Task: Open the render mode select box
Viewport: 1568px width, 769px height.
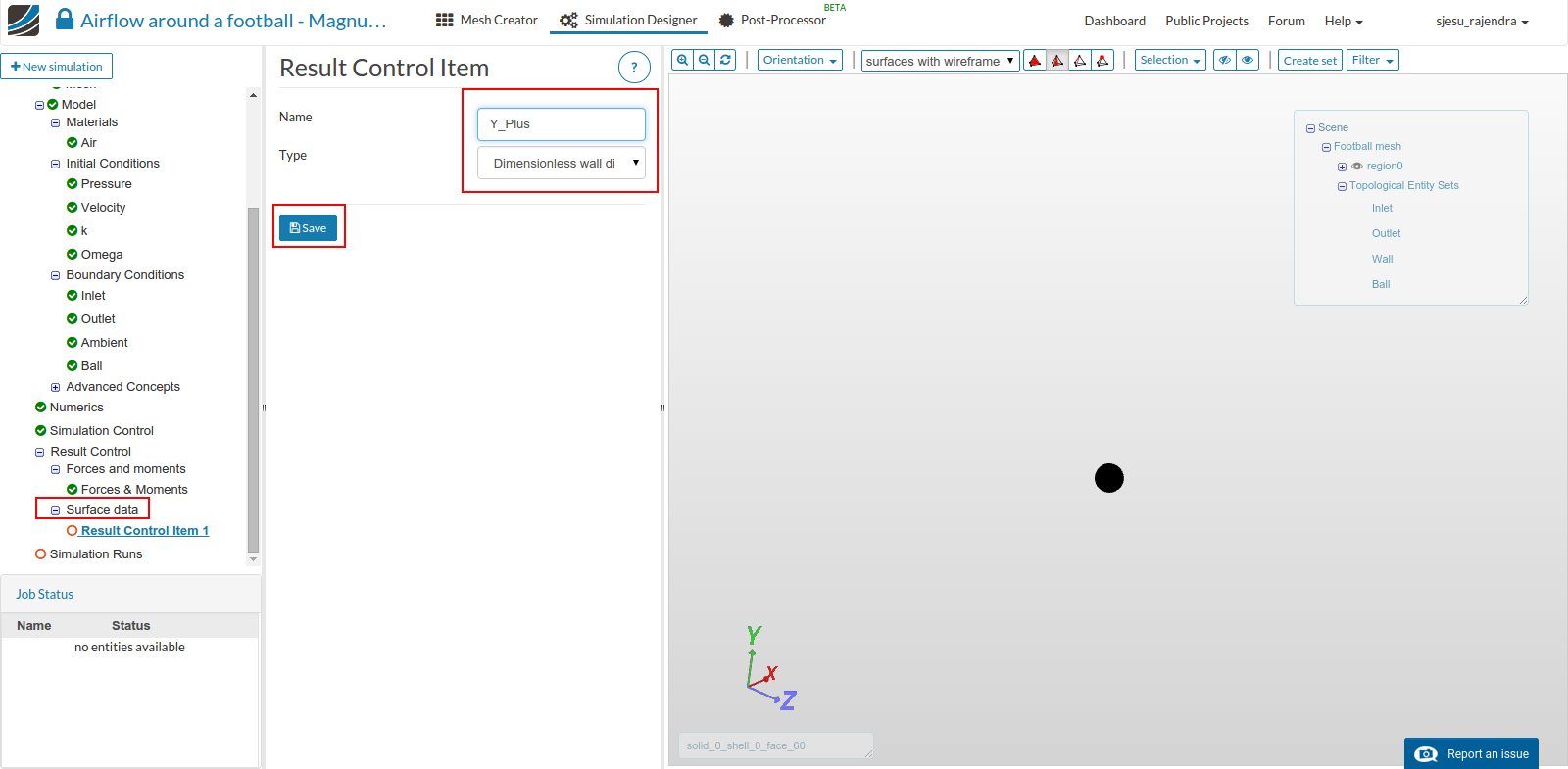Action: pyautogui.click(x=941, y=61)
